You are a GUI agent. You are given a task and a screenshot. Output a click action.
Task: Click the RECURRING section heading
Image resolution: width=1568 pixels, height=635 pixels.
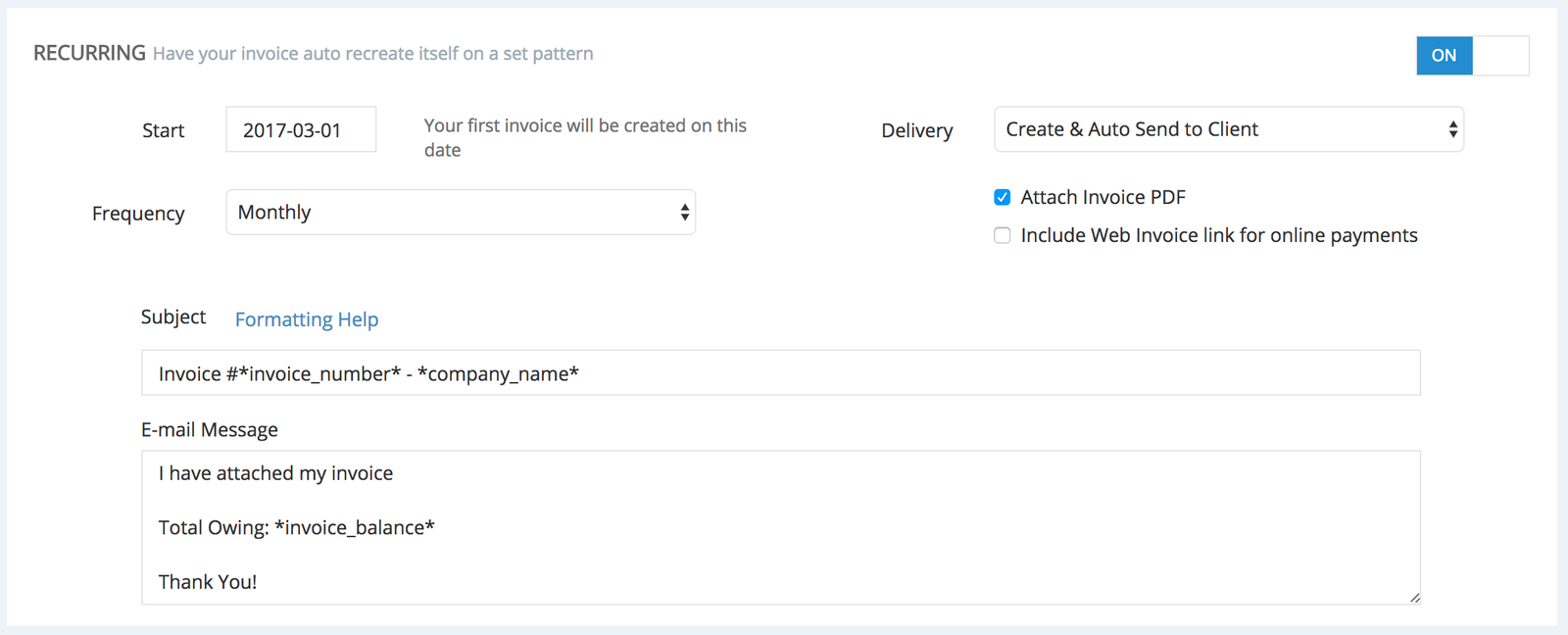point(89,53)
